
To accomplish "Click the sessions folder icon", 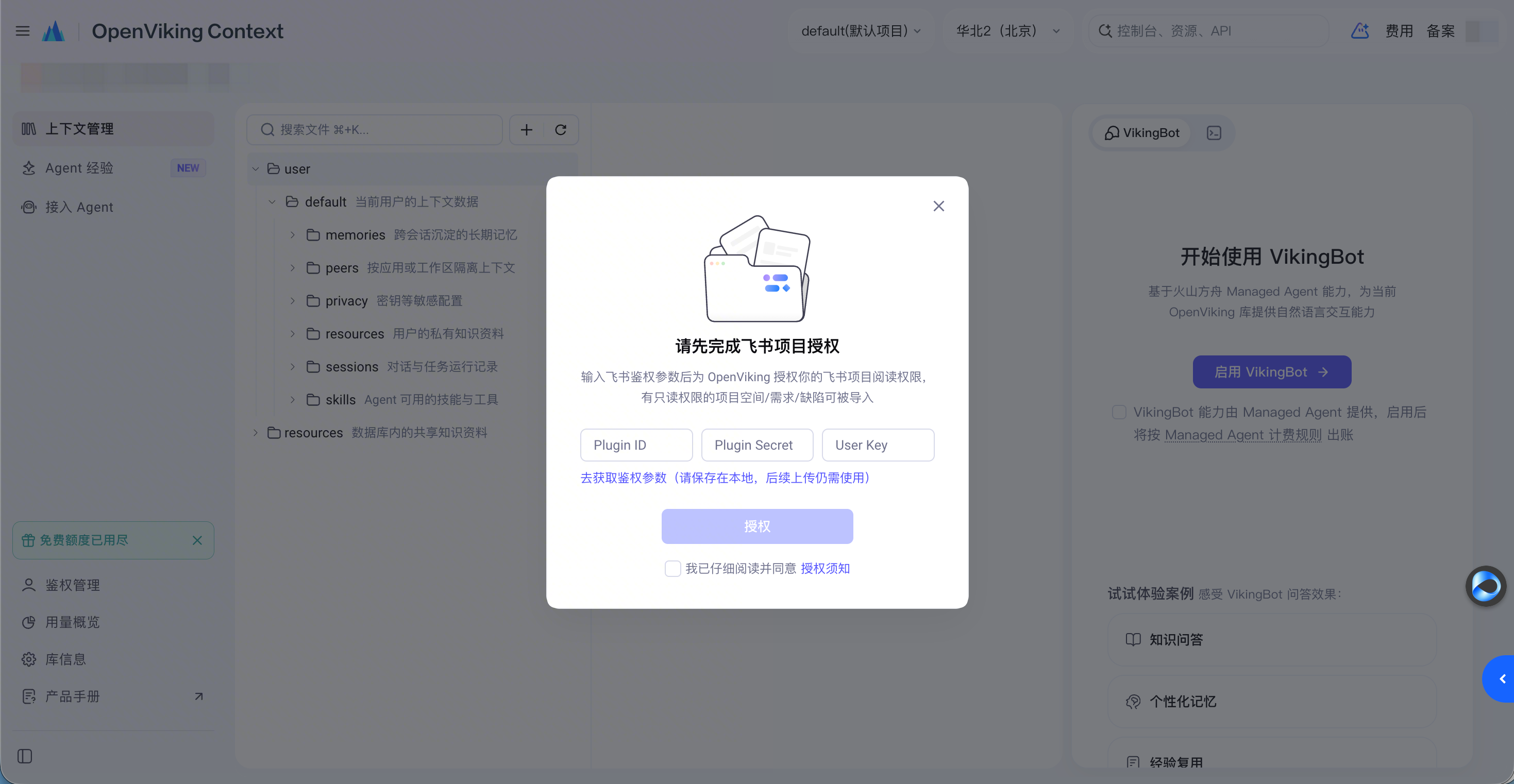I will point(313,367).
